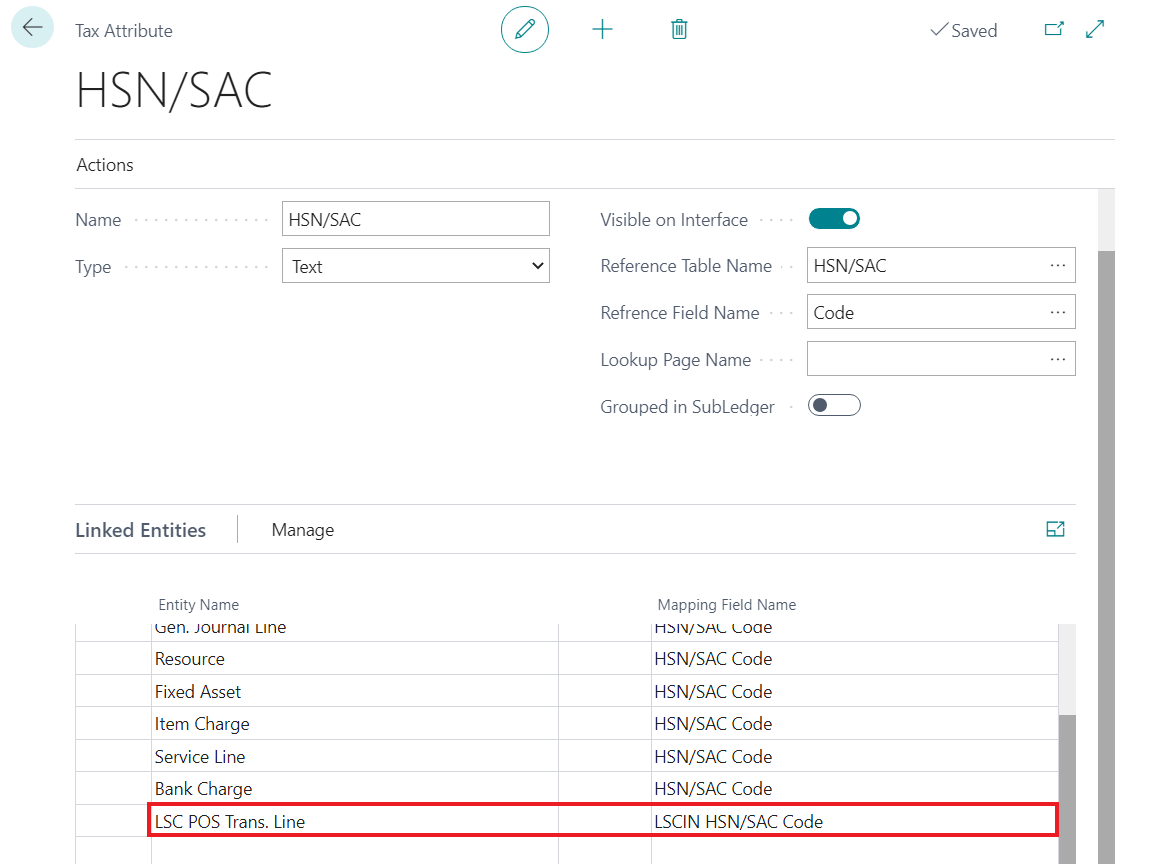This screenshot has height=864, width=1165.
Task: Click the pencil edit icon
Action: [525, 30]
